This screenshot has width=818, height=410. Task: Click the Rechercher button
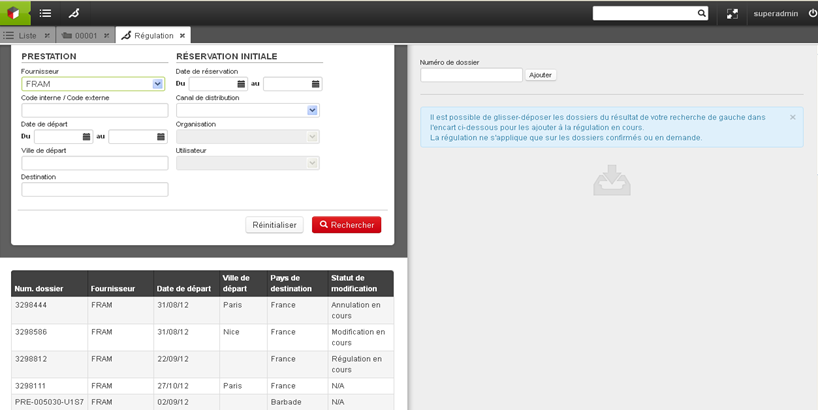(x=346, y=225)
